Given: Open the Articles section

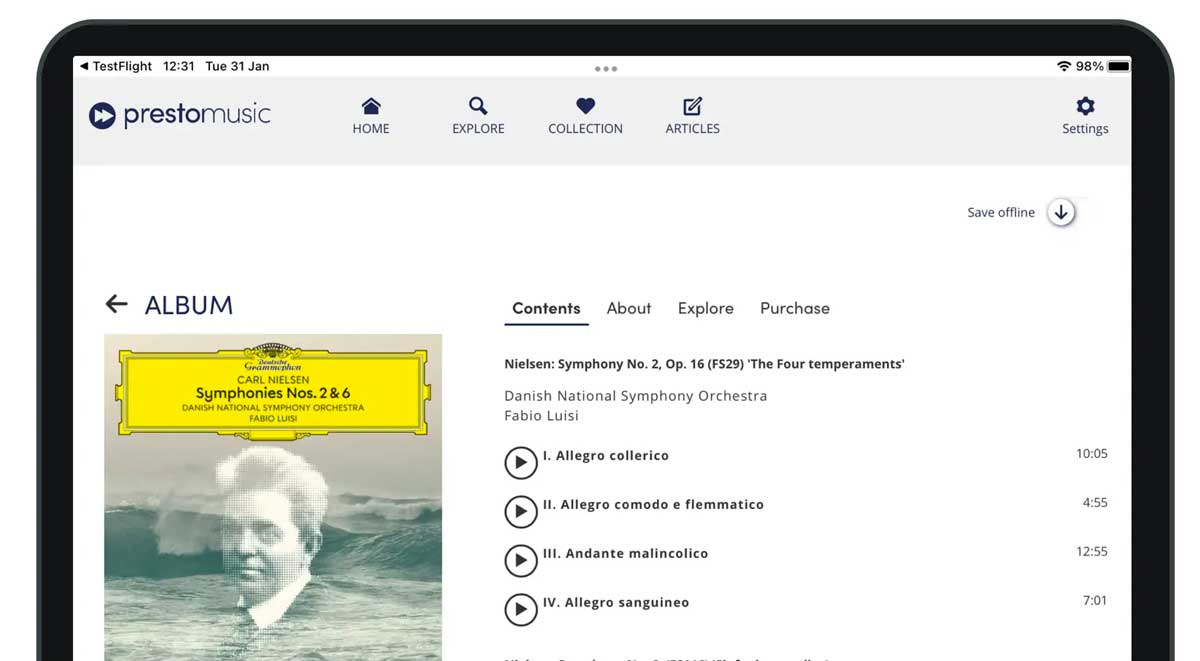Looking at the screenshot, I should click(693, 116).
